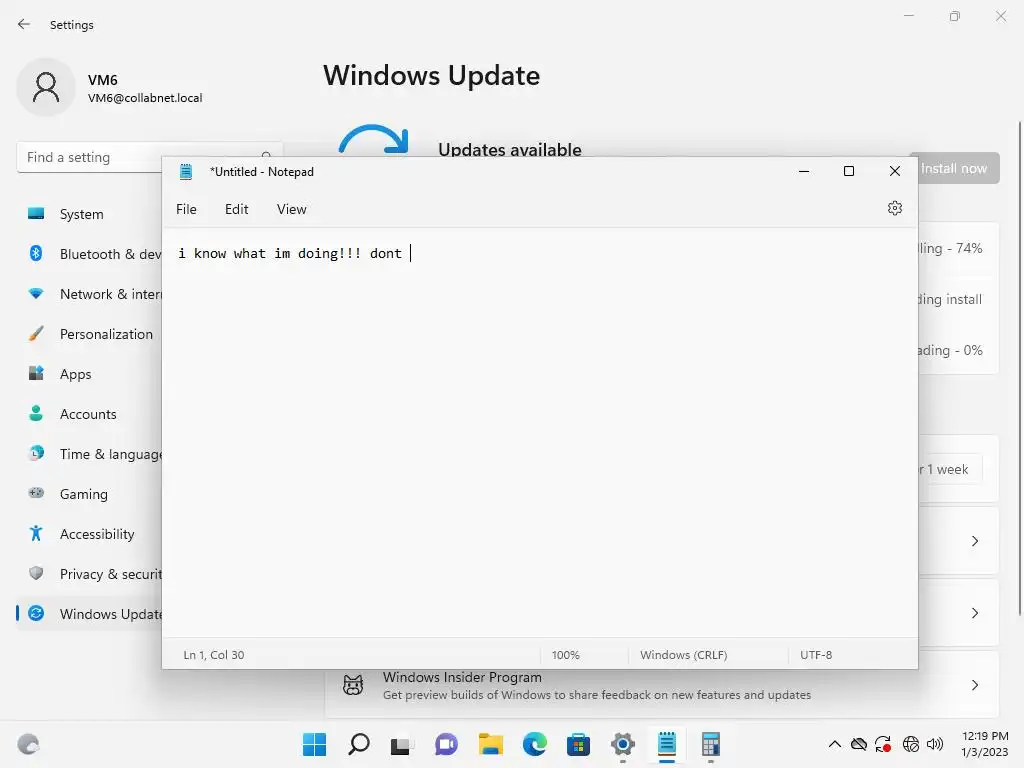Open Task View on the taskbar
The width and height of the screenshot is (1024, 768).
click(x=401, y=744)
